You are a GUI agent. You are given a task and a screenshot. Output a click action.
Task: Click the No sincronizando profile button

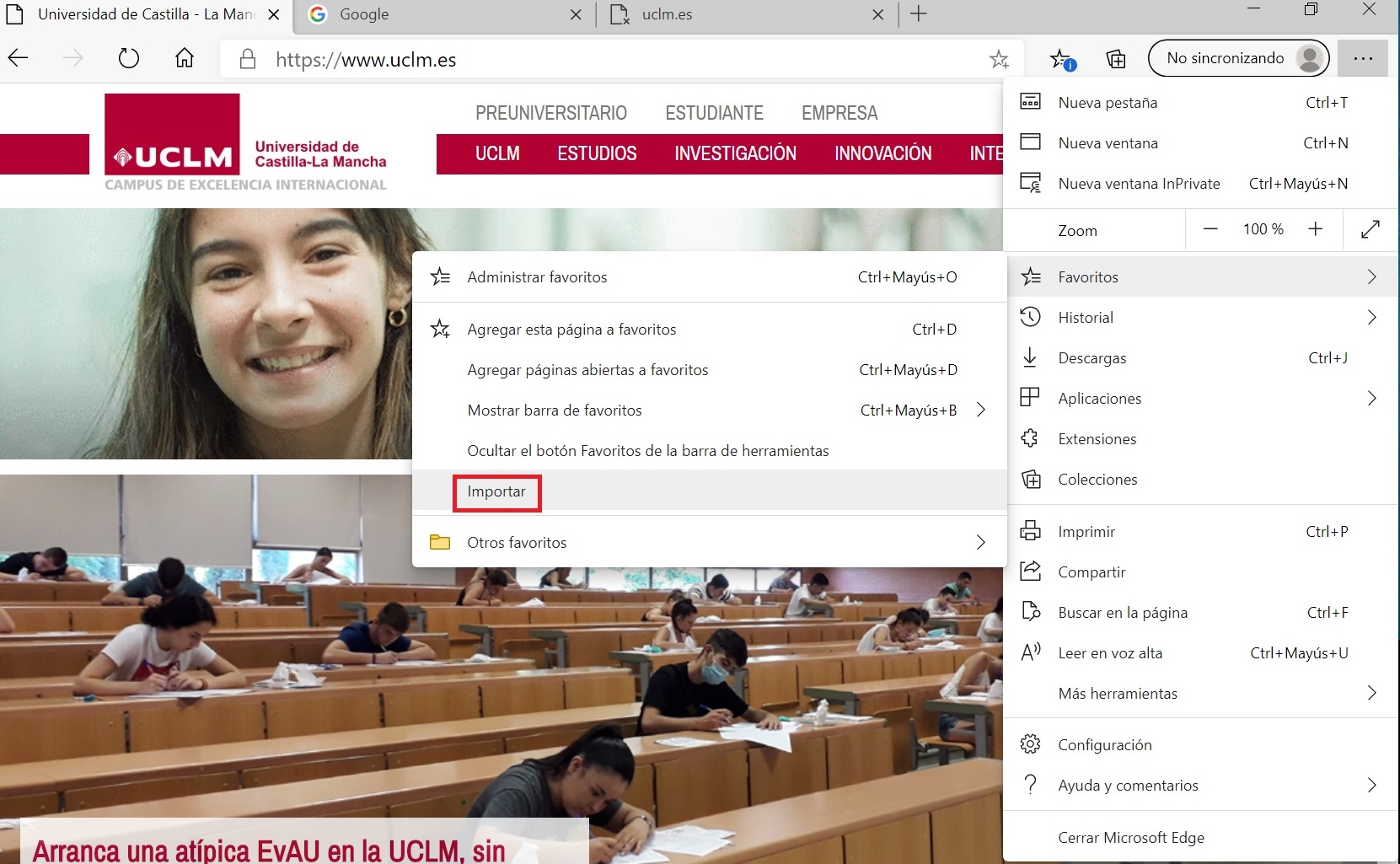(1237, 58)
